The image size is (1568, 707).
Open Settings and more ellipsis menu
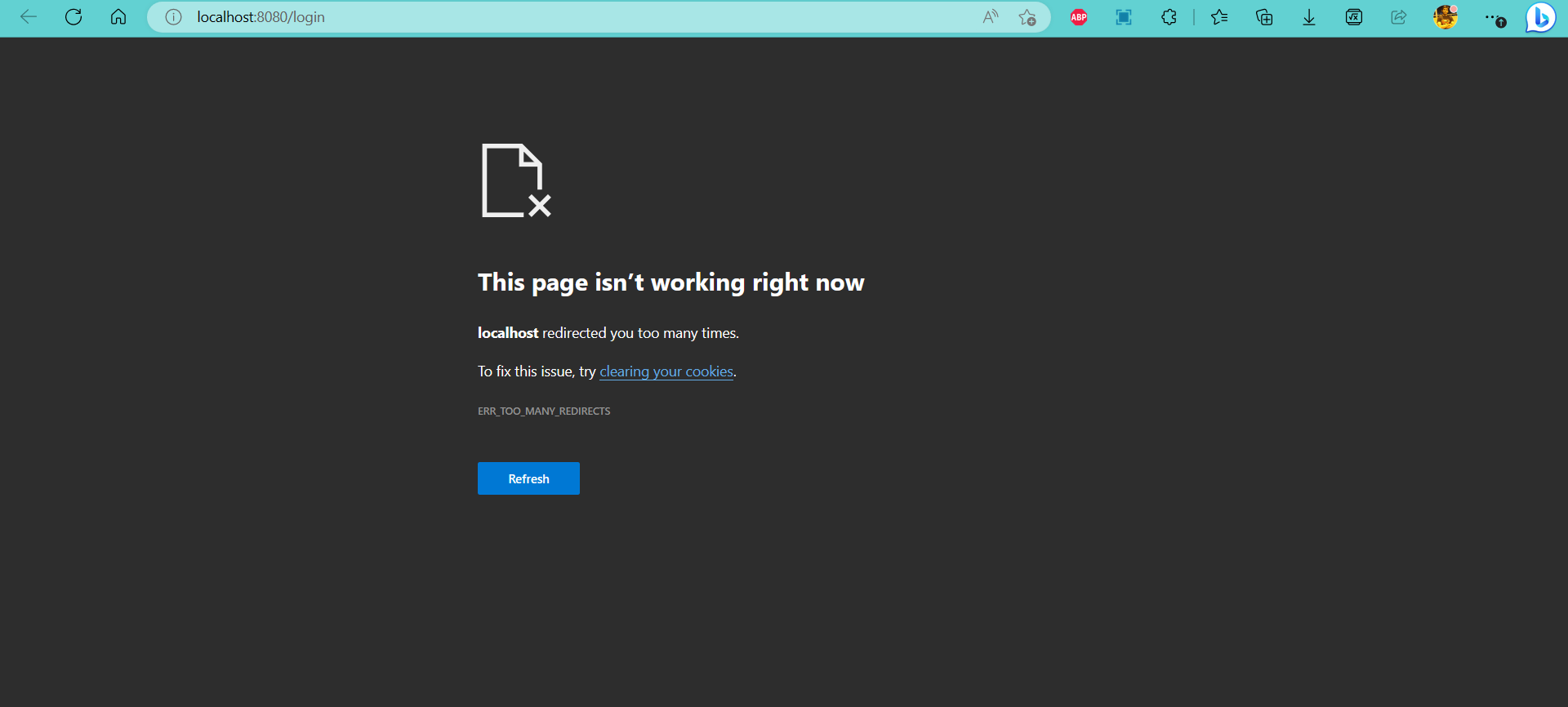1494,18
